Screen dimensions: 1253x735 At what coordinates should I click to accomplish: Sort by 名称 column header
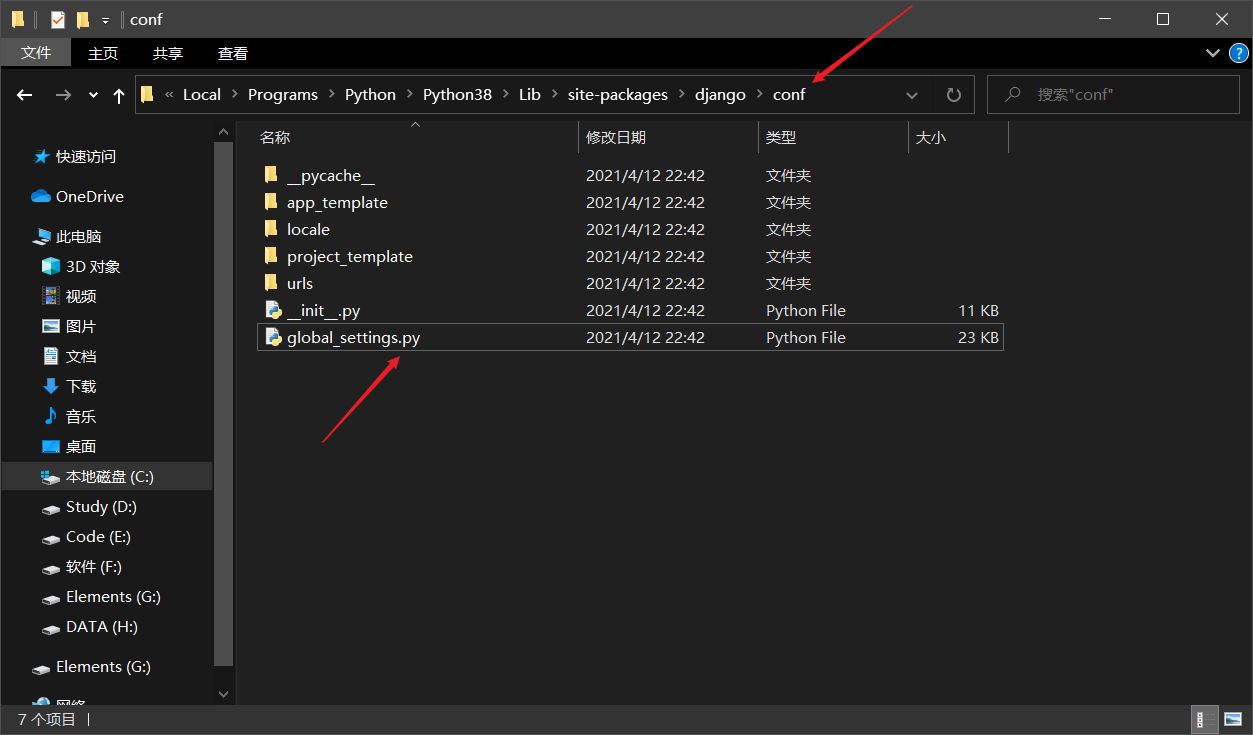tap(275, 138)
